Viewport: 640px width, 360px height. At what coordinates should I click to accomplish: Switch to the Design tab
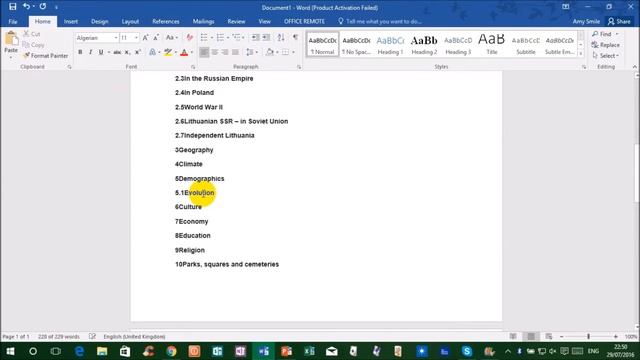click(100, 21)
